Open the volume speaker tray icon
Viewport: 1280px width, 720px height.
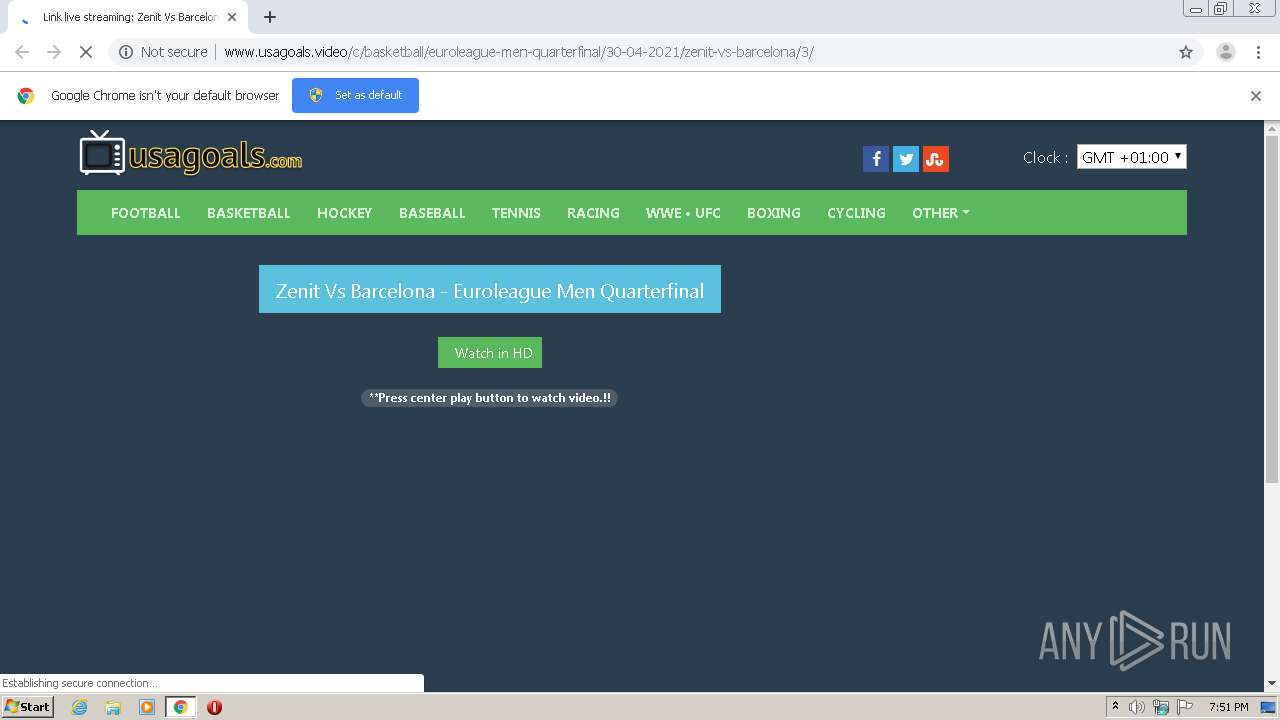[x=1137, y=707]
